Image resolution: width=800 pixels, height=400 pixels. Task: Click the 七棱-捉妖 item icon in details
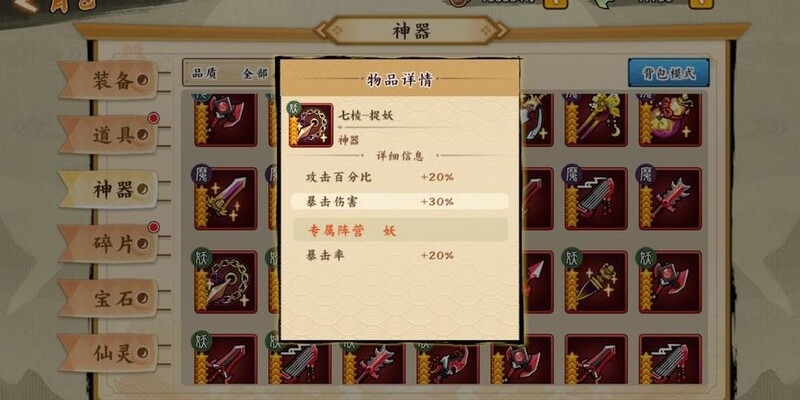311,126
